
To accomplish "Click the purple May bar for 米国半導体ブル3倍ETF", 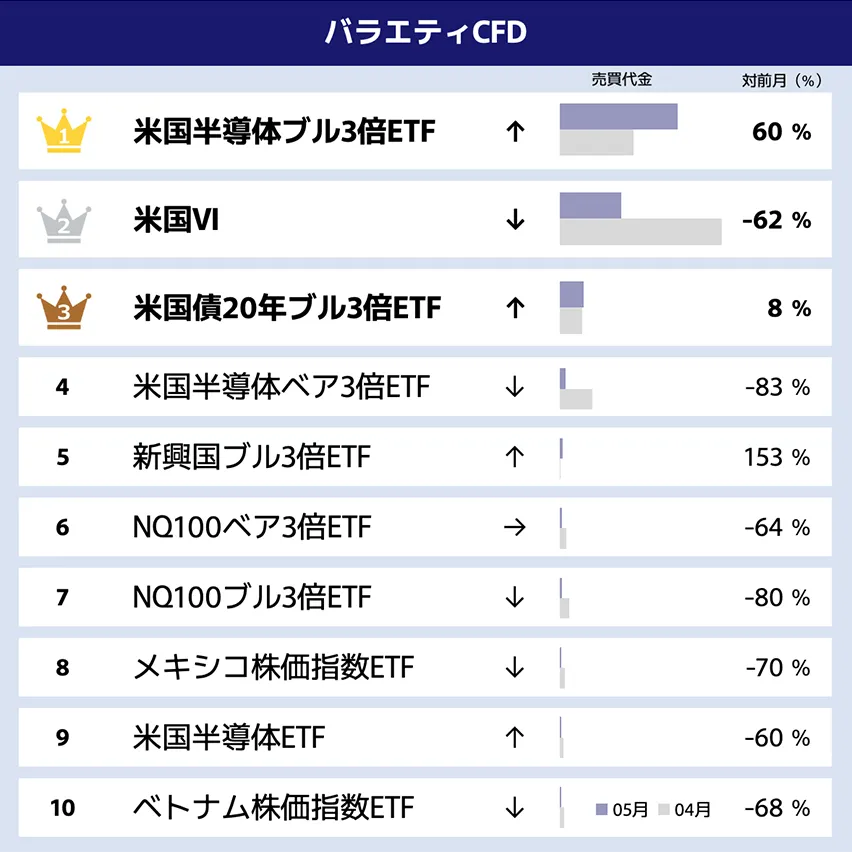I will (618, 117).
